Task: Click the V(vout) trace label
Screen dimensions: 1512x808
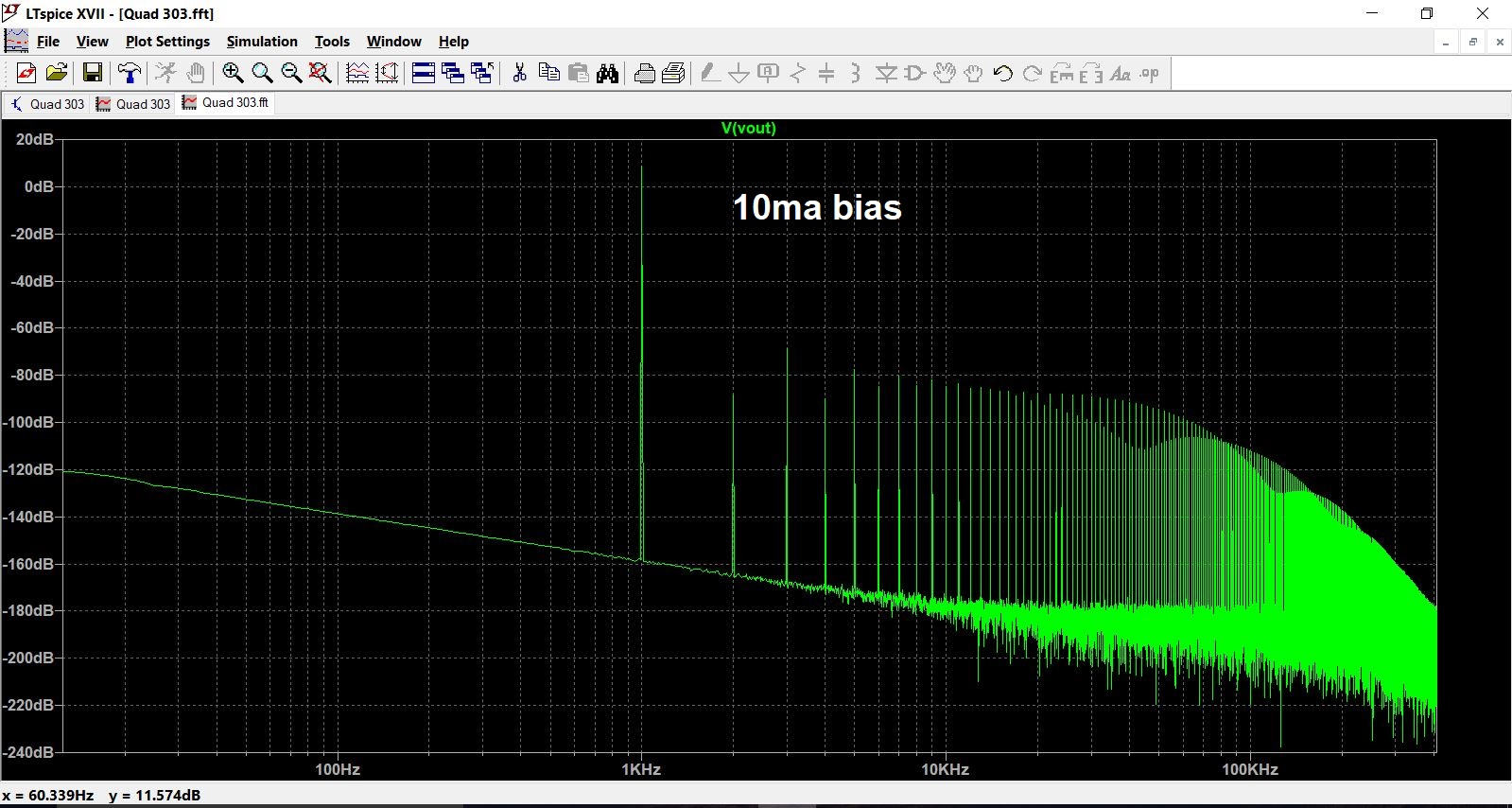Action: point(748,128)
